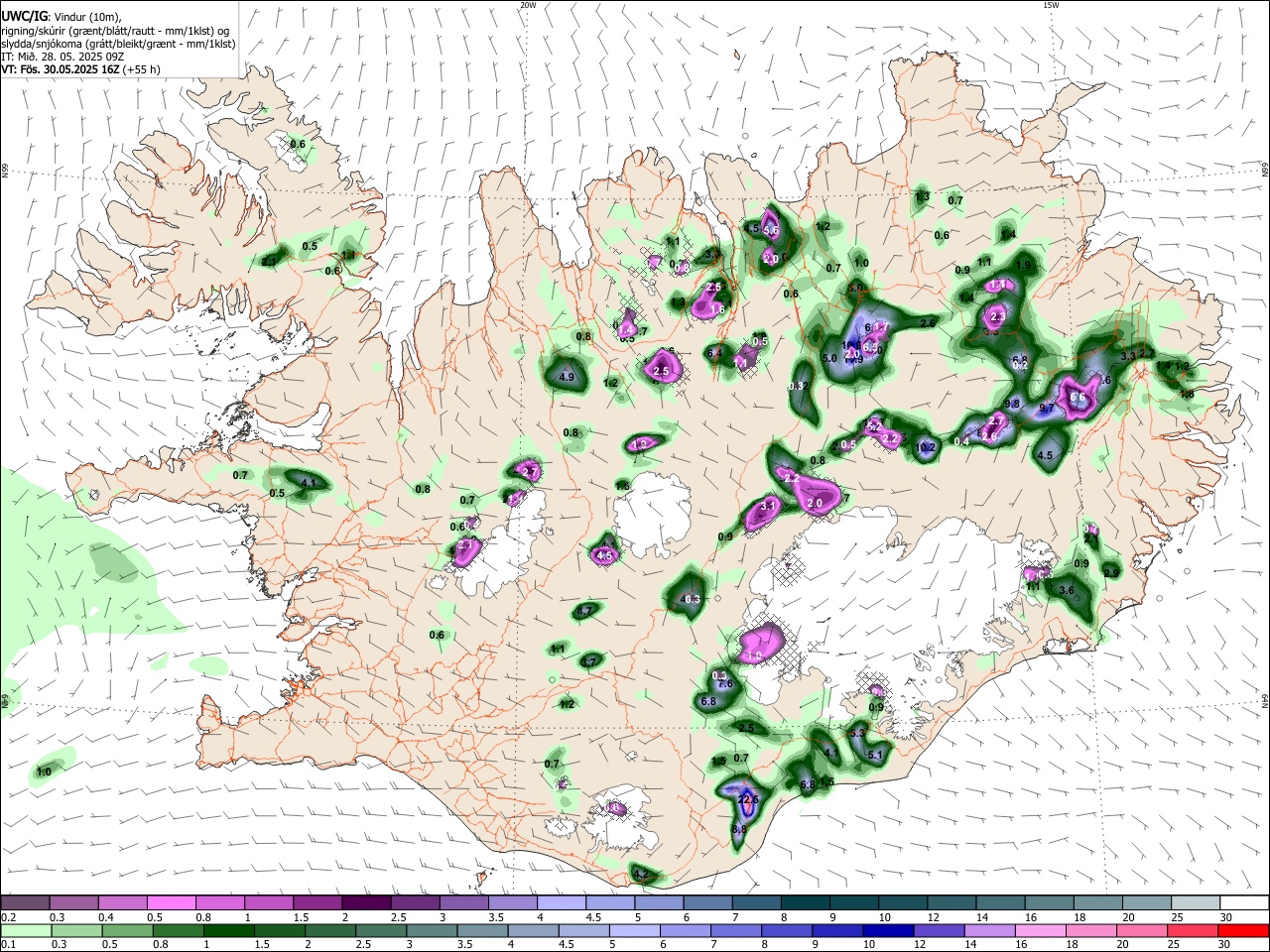Click the 4.9 value in dark green patch
The width and height of the screenshot is (1270, 952).
tap(567, 377)
